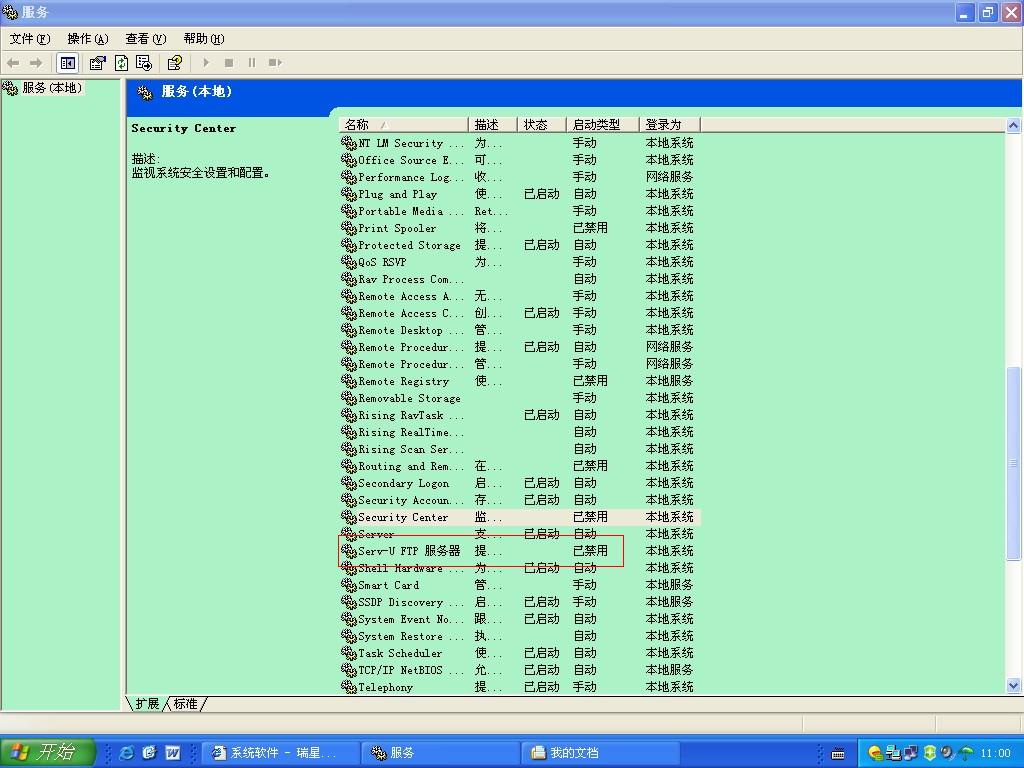Sort by the 状态 column header
The width and height of the screenshot is (1024, 768).
(541, 125)
